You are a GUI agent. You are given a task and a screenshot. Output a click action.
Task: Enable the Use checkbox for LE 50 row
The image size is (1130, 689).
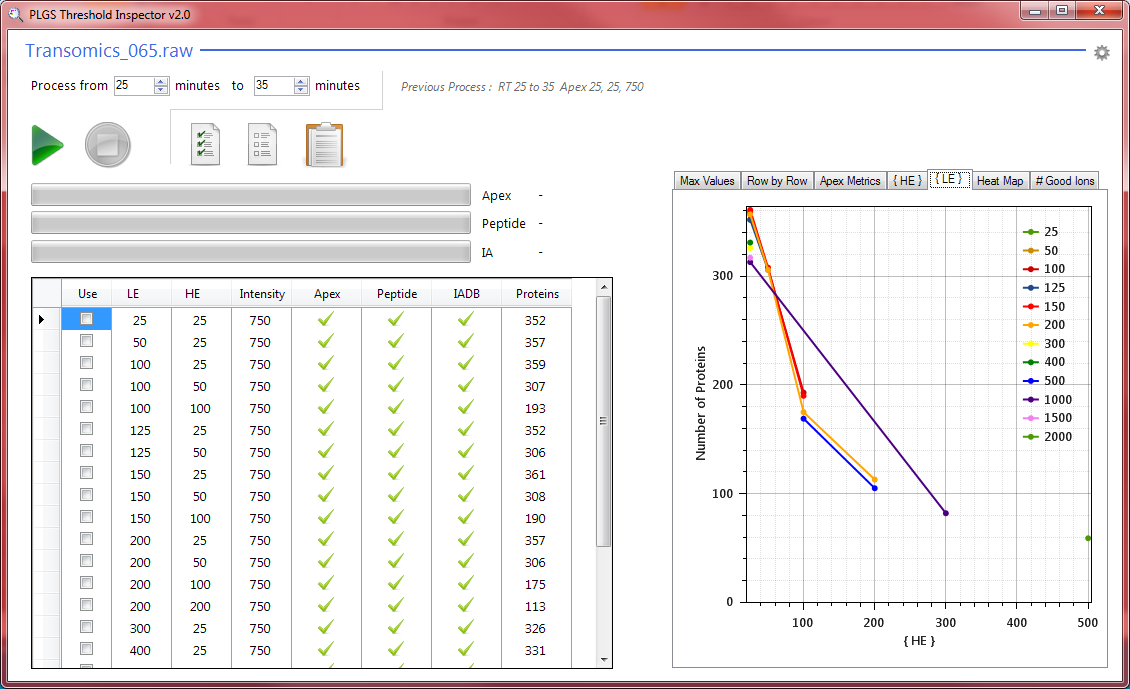(86, 342)
